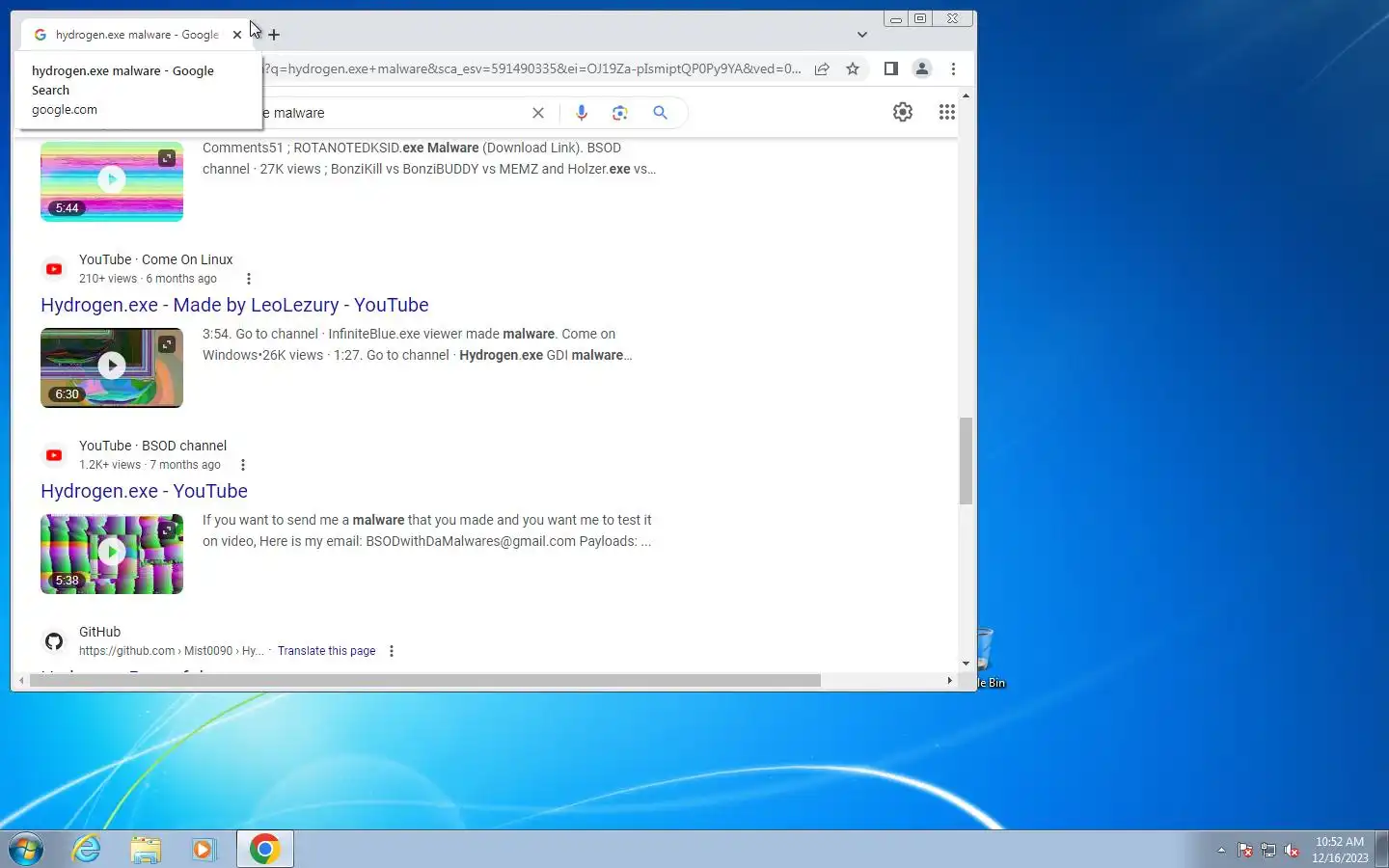The image size is (1389, 868).
Task: Play the 5:38 video thumbnail
Action: [112, 554]
